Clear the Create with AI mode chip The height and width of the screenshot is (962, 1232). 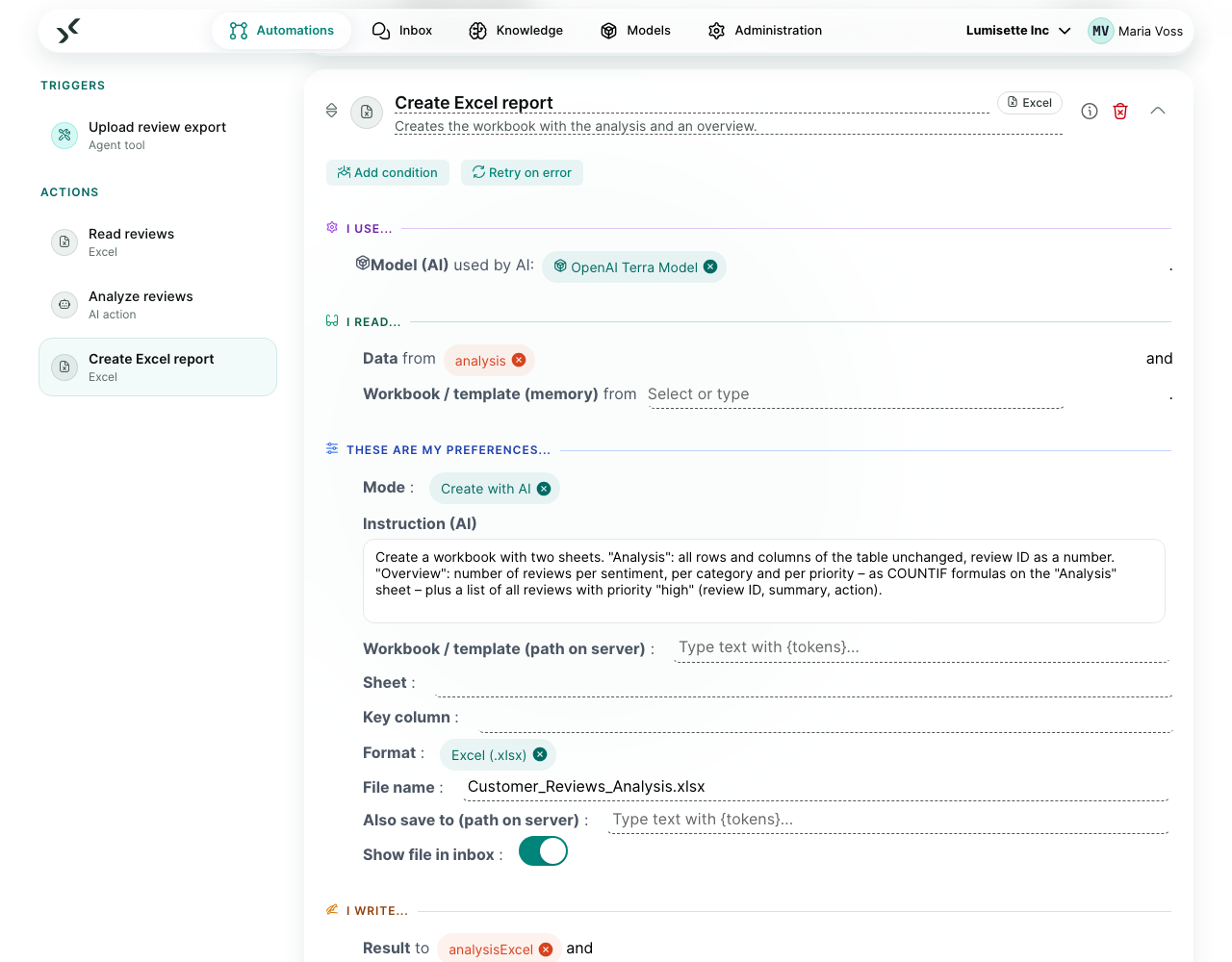(x=544, y=489)
